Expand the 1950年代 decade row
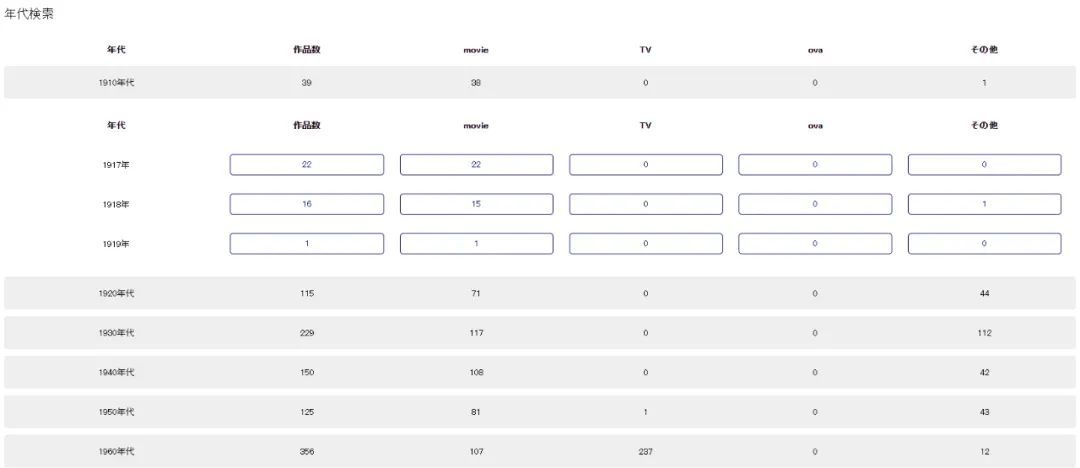 click(x=116, y=412)
